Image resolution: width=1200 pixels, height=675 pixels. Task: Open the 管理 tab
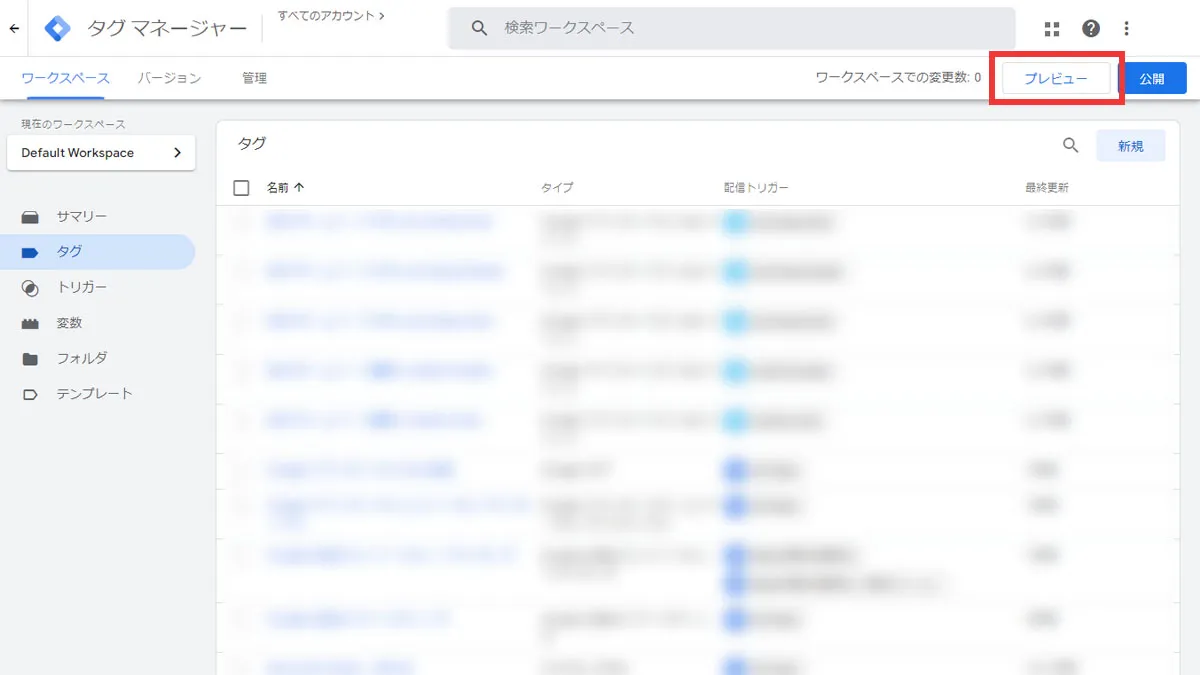click(x=253, y=77)
